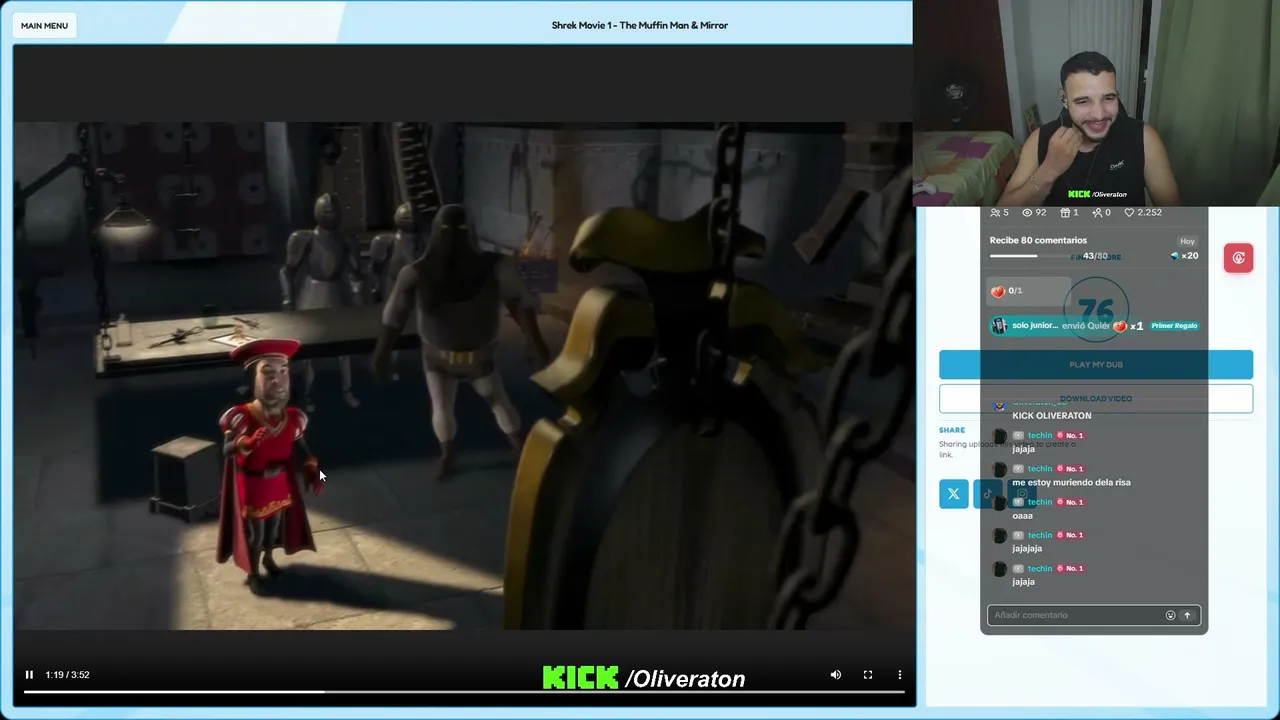Image resolution: width=1280 pixels, height=720 pixels.
Task: Click the video title 'Shrek Movie 1 - The Muffin Man & Mirror'
Action: click(x=640, y=25)
